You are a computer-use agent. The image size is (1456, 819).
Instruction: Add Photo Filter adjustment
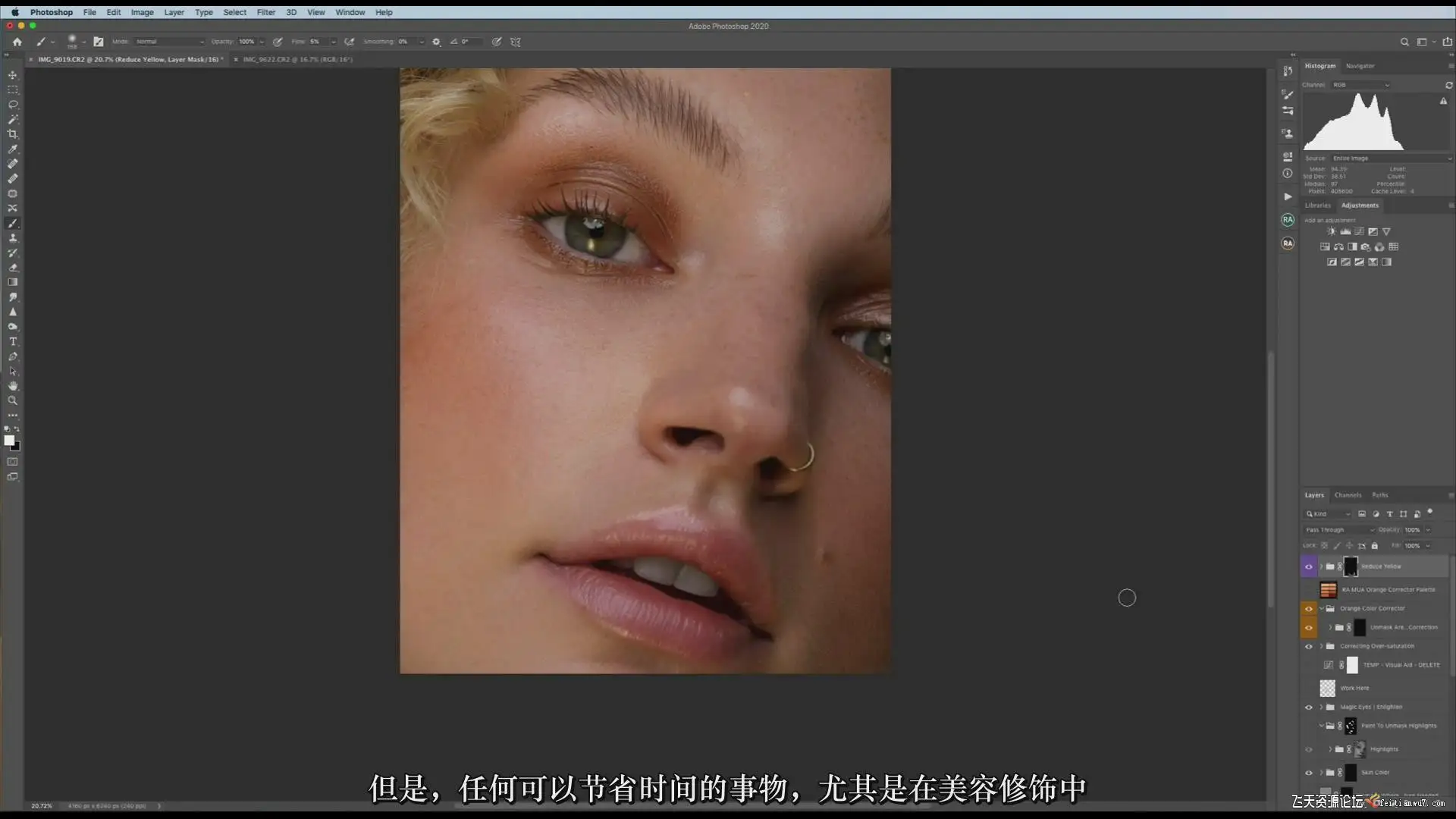(1366, 246)
